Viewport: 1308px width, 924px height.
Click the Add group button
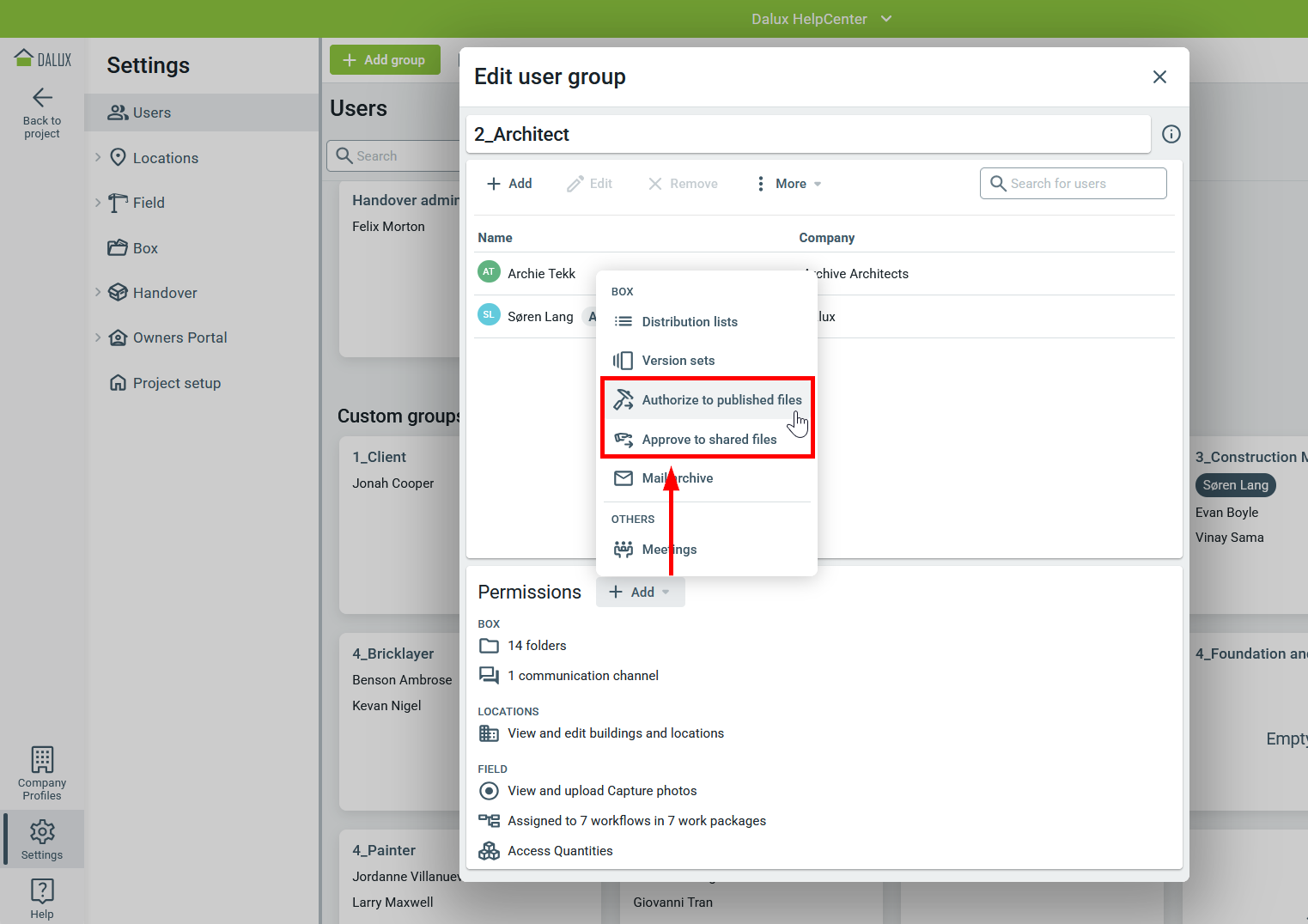[x=385, y=60]
